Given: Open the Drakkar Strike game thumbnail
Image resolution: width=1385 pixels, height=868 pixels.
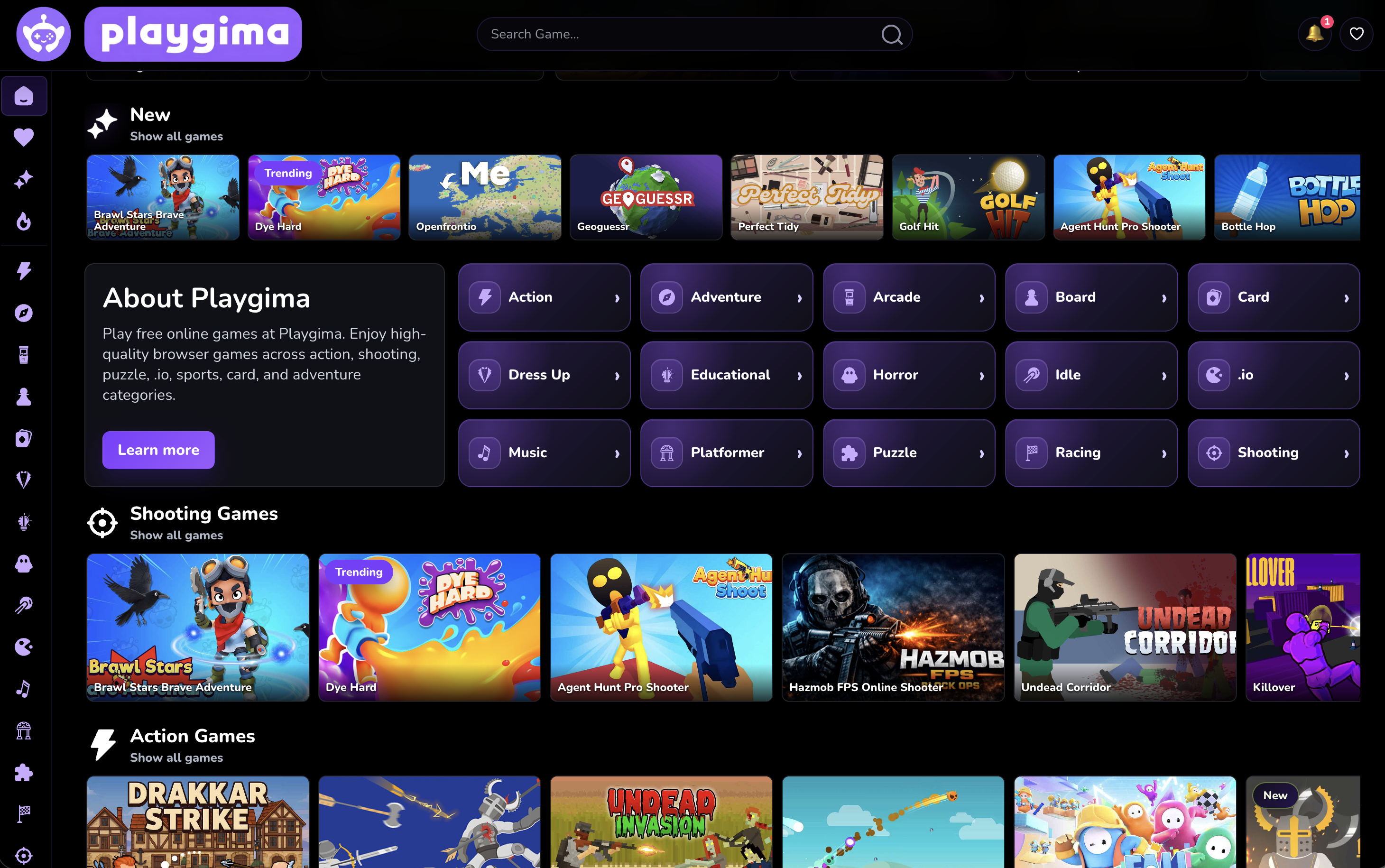Looking at the screenshot, I should (x=198, y=822).
